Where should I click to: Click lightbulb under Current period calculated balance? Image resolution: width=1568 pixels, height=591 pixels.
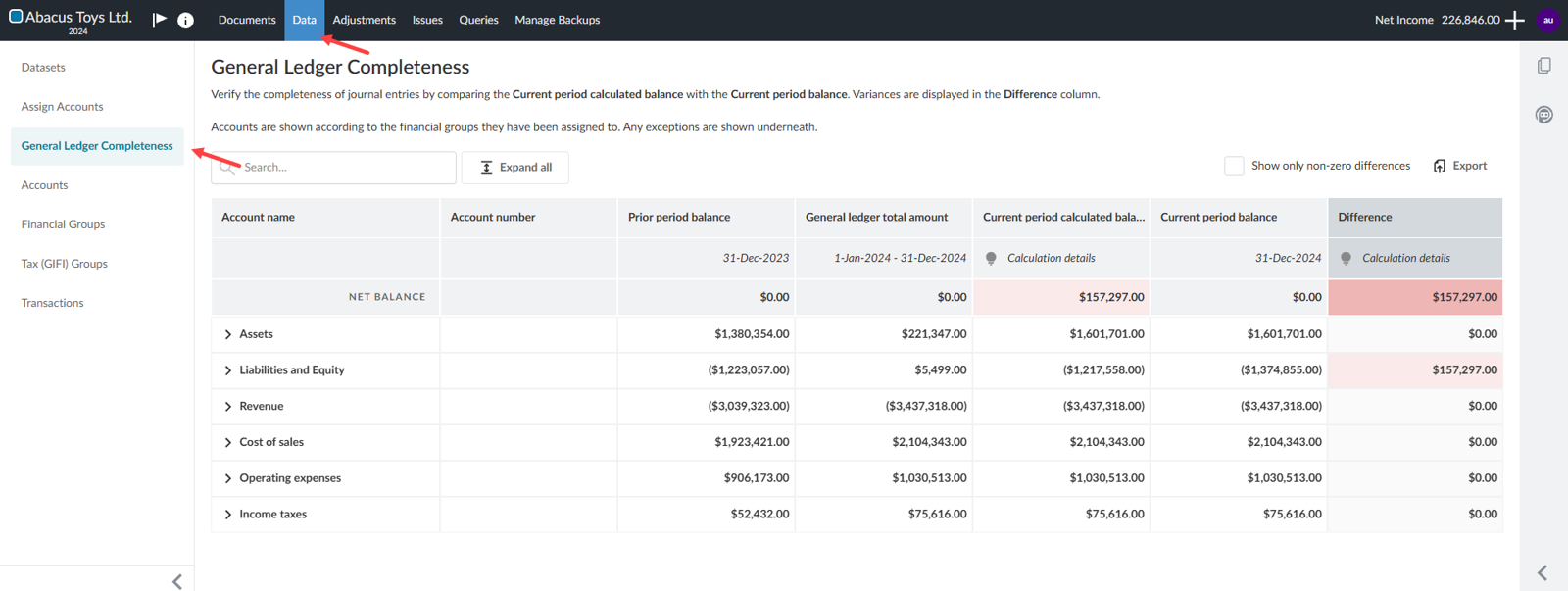pyautogui.click(x=991, y=258)
